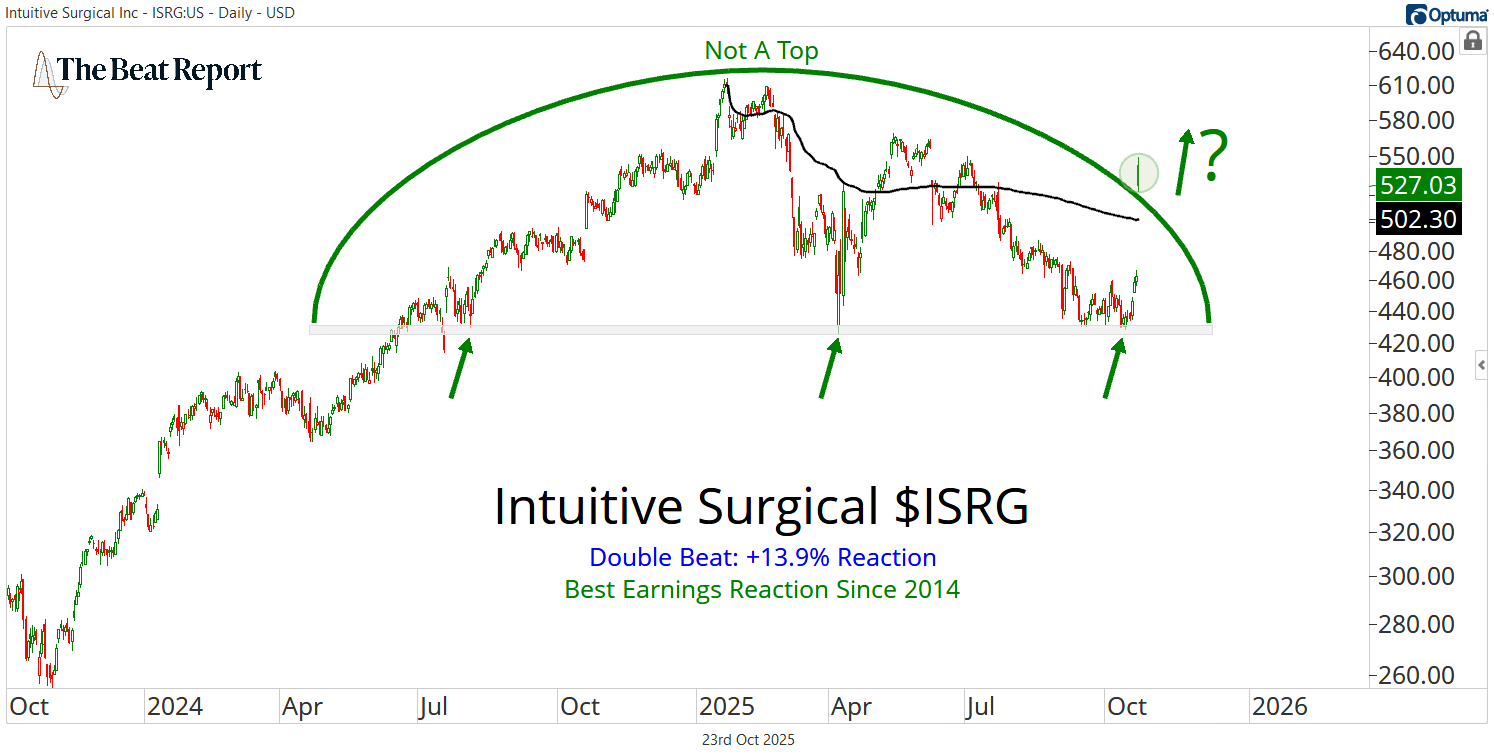Click the 2025 label on the date axis
Screen dimensions: 1494x756
tap(726, 706)
